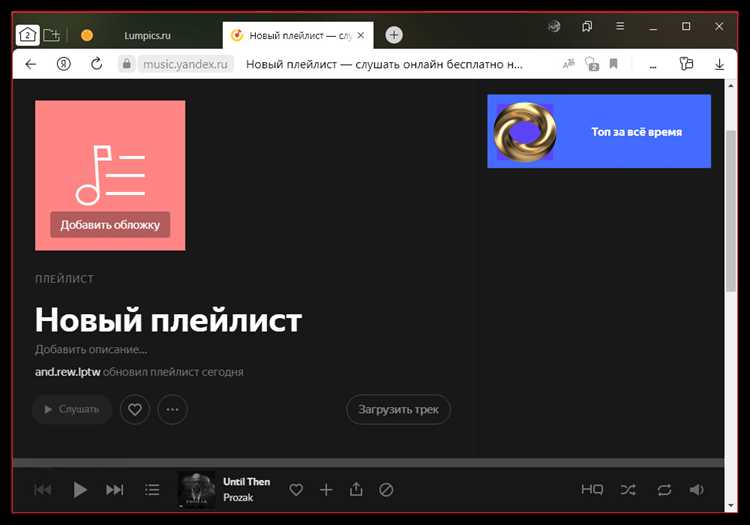Skip to the next track
The width and height of the screenshot is (750, 525).
[x=115, y=490]
